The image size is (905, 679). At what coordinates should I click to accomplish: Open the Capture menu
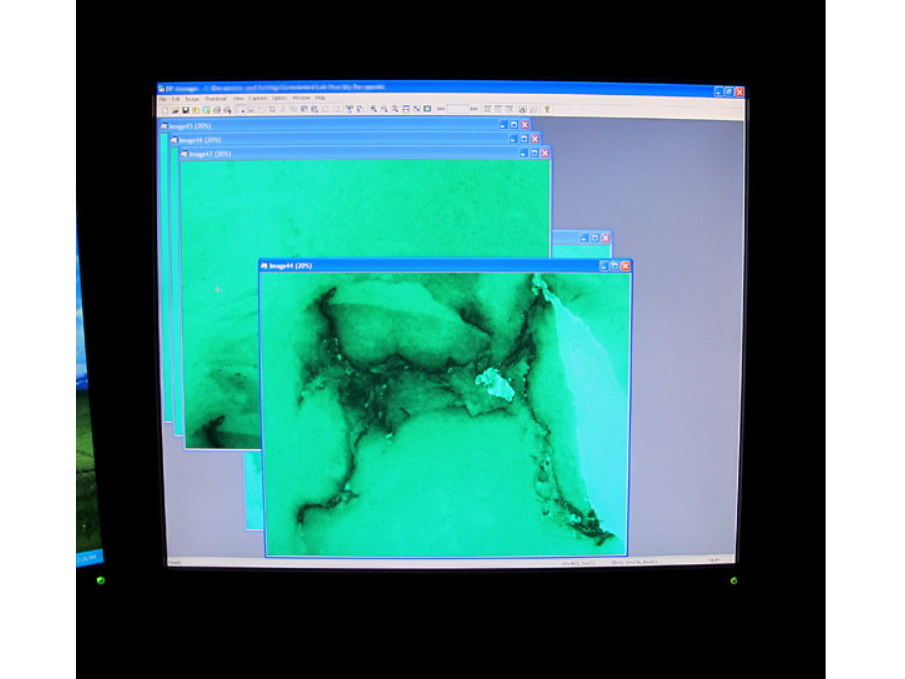257,98
